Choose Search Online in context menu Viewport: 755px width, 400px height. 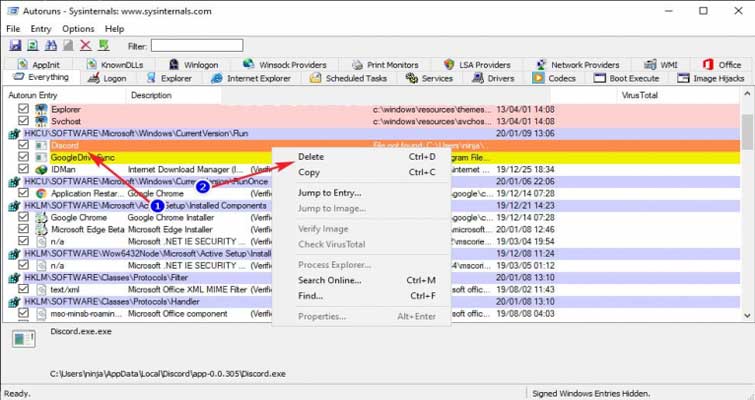pyautogui.click(x=362, y=280)
